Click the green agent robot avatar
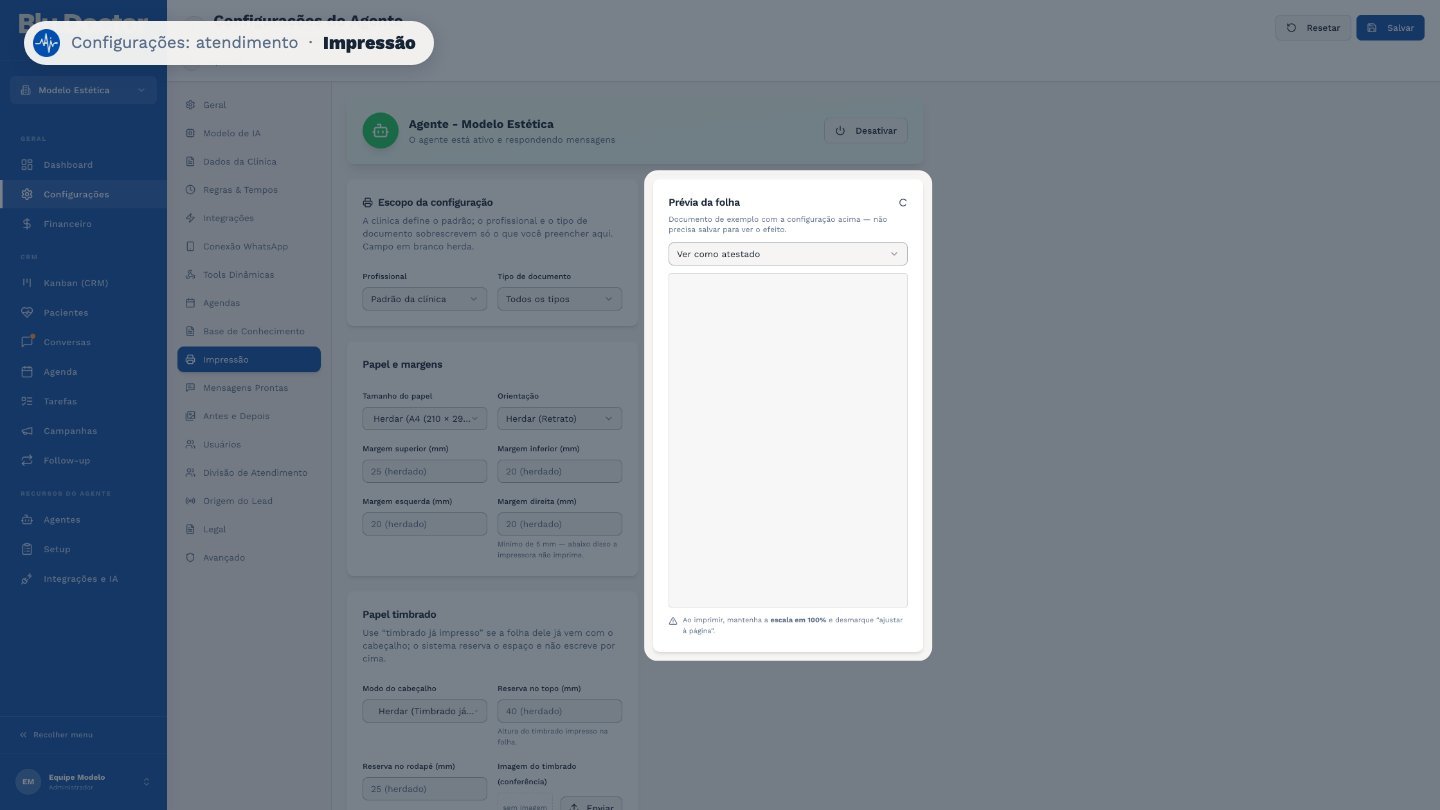Screen dimensions: 1440x810 pyautogui.click(x=380, y=130)
